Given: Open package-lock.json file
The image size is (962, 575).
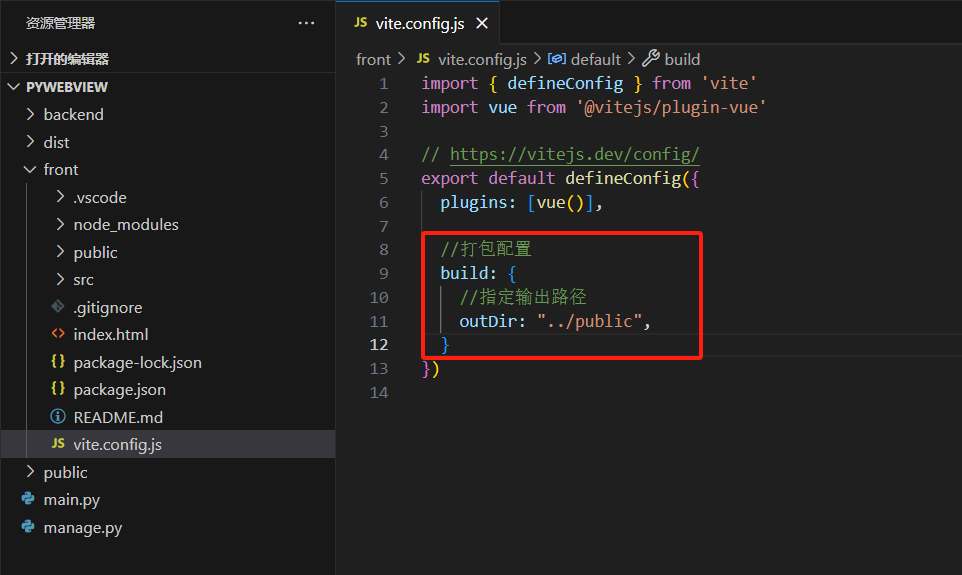Looking at the screenshot, I should click(137, 363).
